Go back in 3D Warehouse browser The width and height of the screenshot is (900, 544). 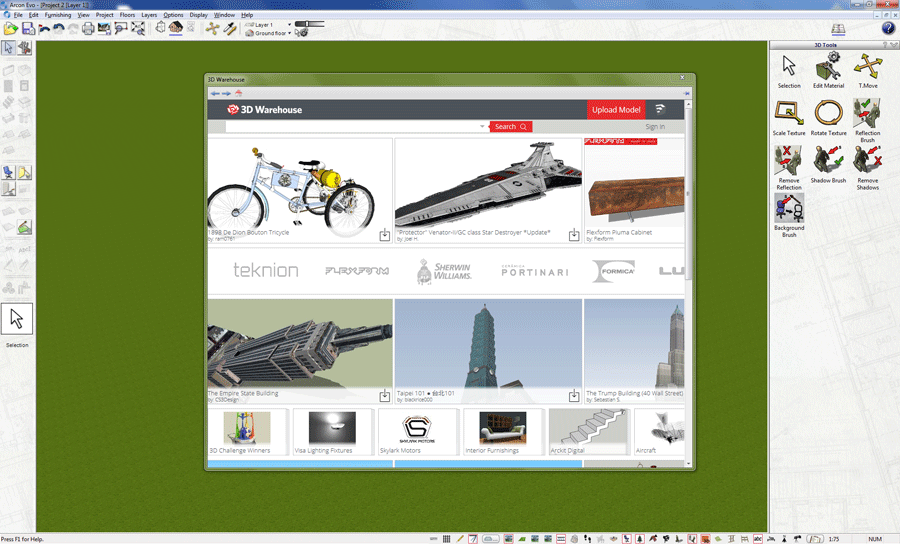215,93
